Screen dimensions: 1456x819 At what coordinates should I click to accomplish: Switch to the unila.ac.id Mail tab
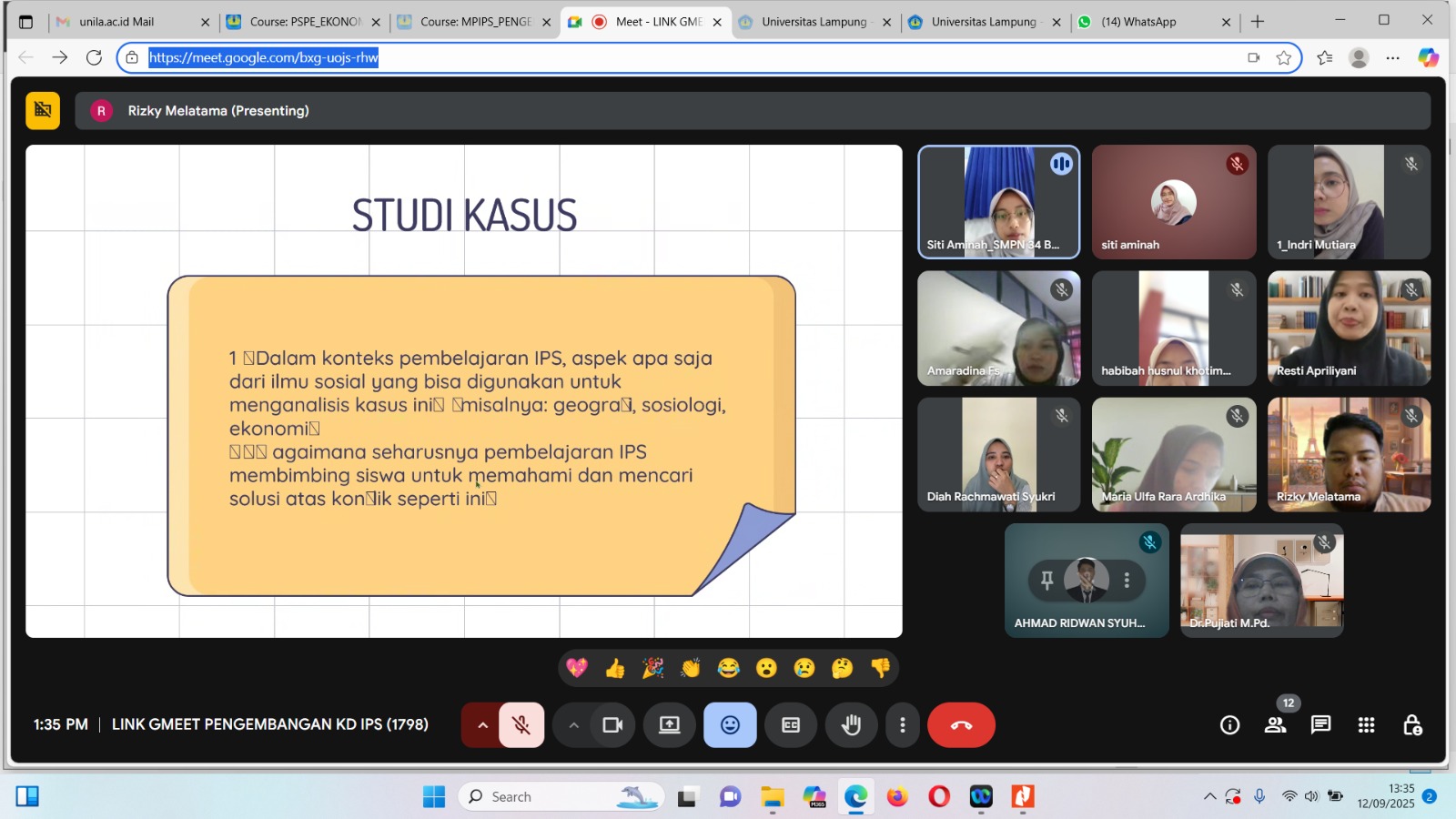pos(116,22)
